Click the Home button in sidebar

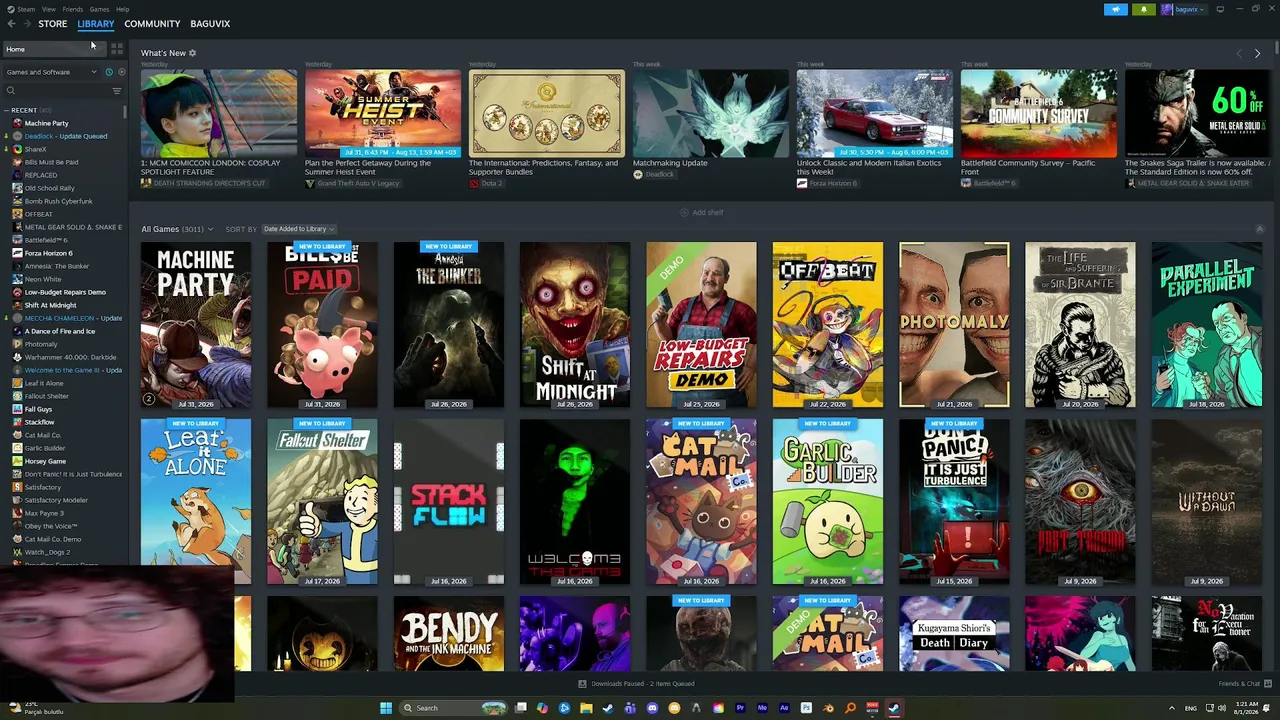coord(53,49)
